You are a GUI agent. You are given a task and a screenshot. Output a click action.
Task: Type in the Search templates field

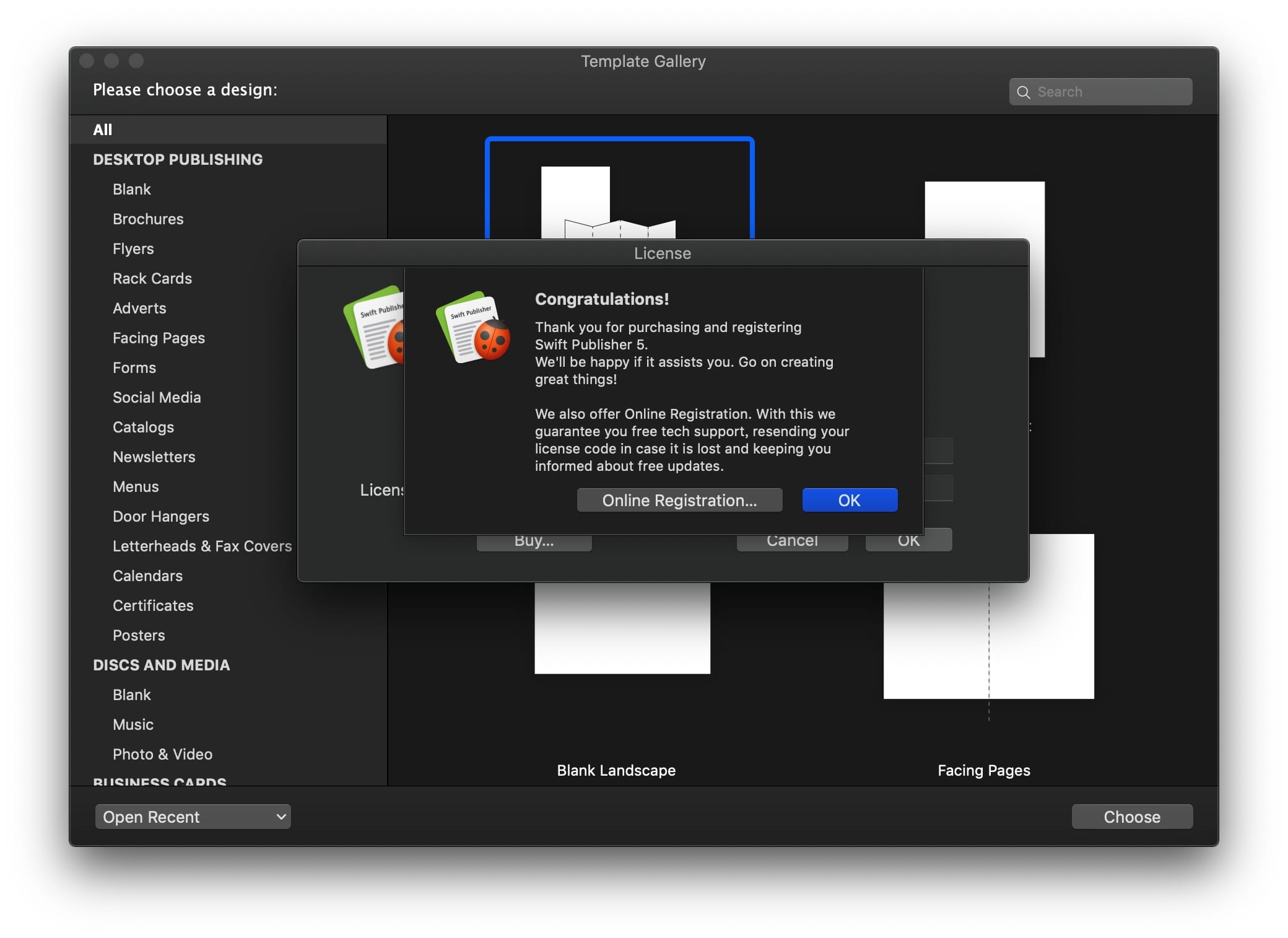tap(1108, 92)
